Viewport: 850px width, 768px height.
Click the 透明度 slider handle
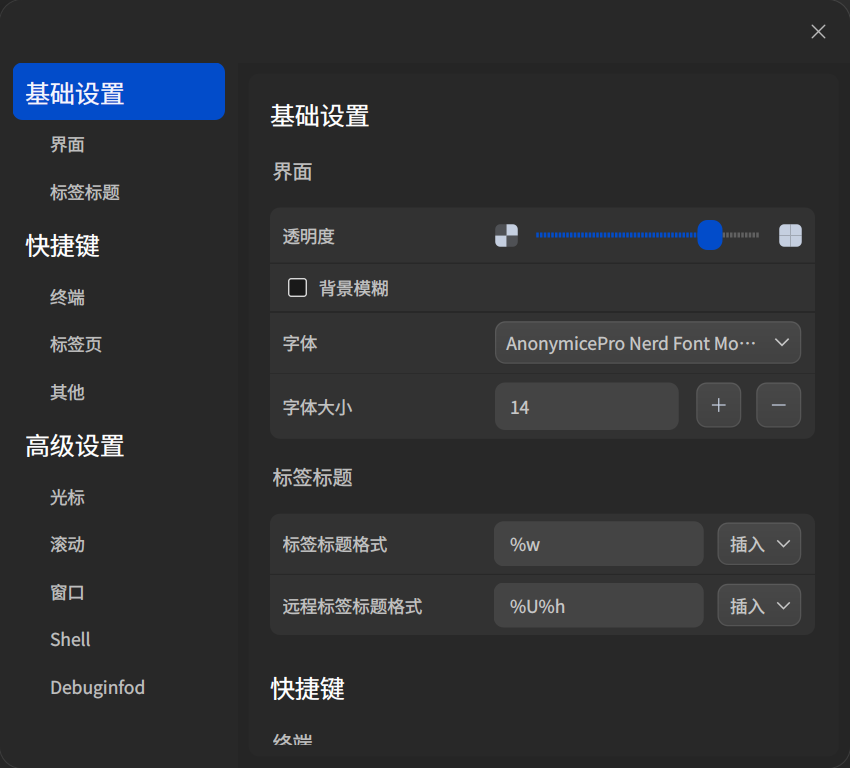[710, 235]
